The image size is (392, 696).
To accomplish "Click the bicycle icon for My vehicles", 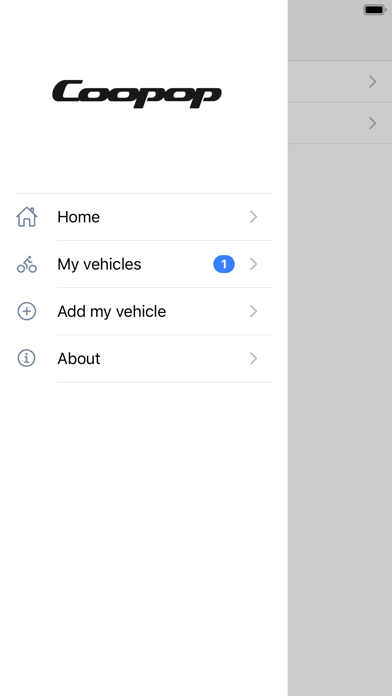I will pos(27,264).
